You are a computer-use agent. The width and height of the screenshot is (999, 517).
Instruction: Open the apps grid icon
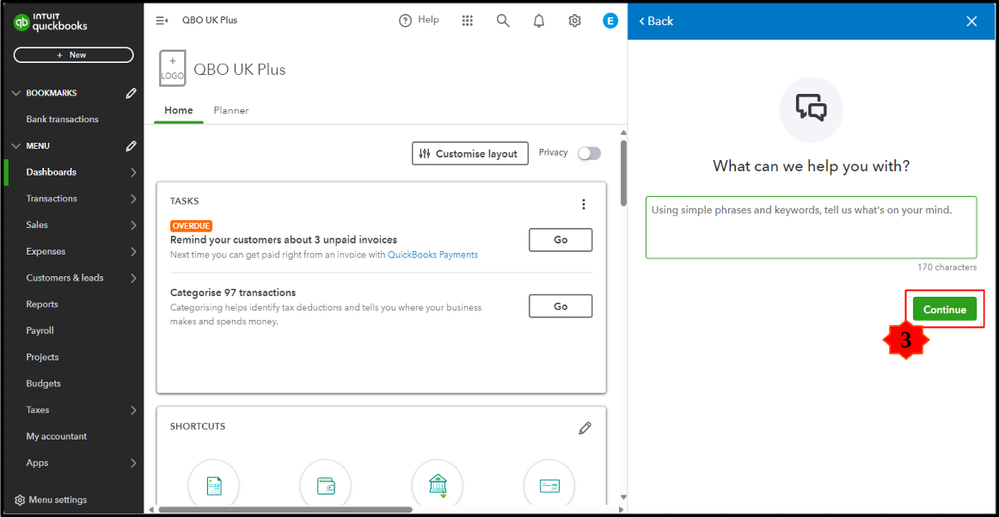(x=467, y=20)
